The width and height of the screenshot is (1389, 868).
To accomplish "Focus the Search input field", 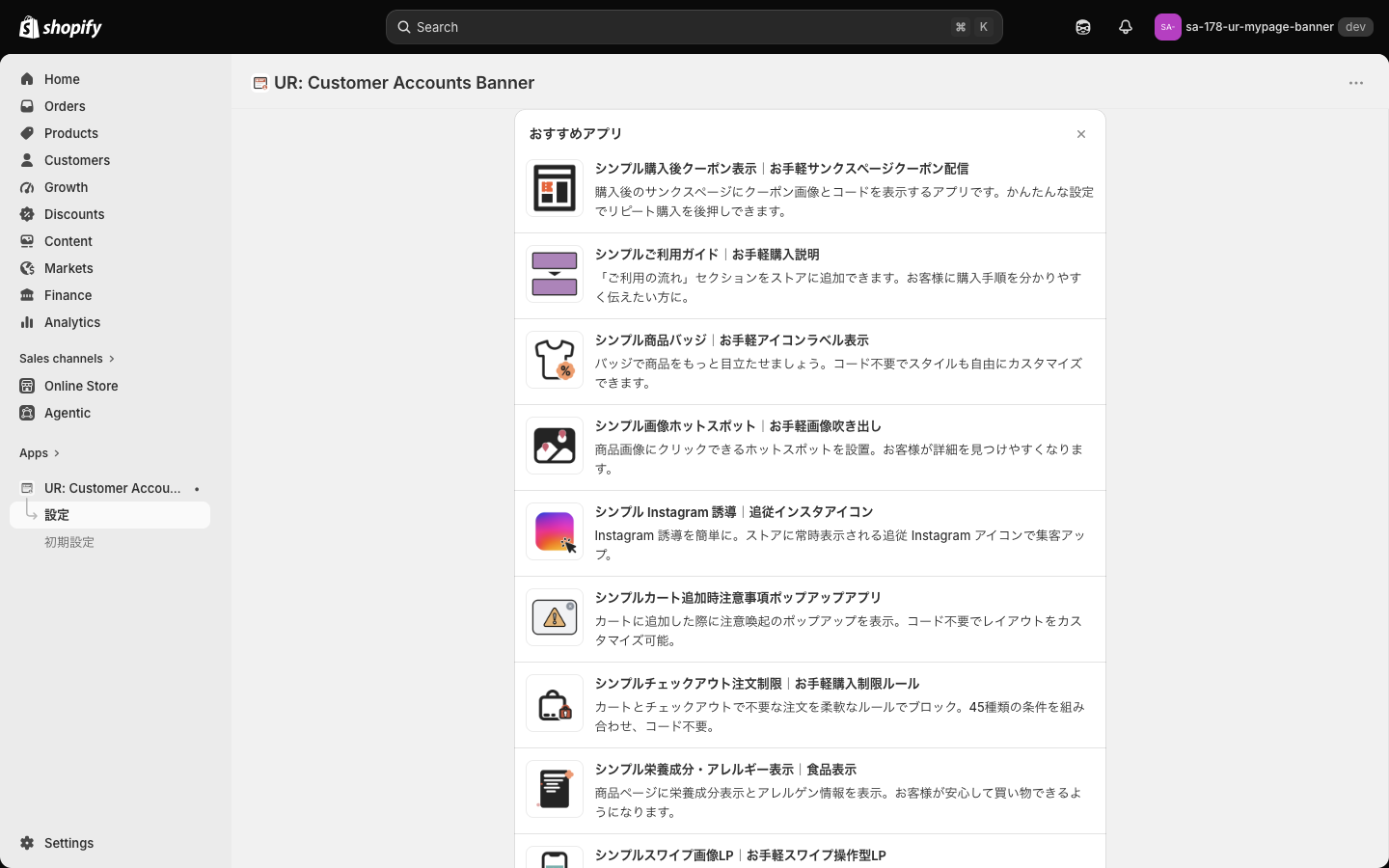I will click(x=694, y=27).
